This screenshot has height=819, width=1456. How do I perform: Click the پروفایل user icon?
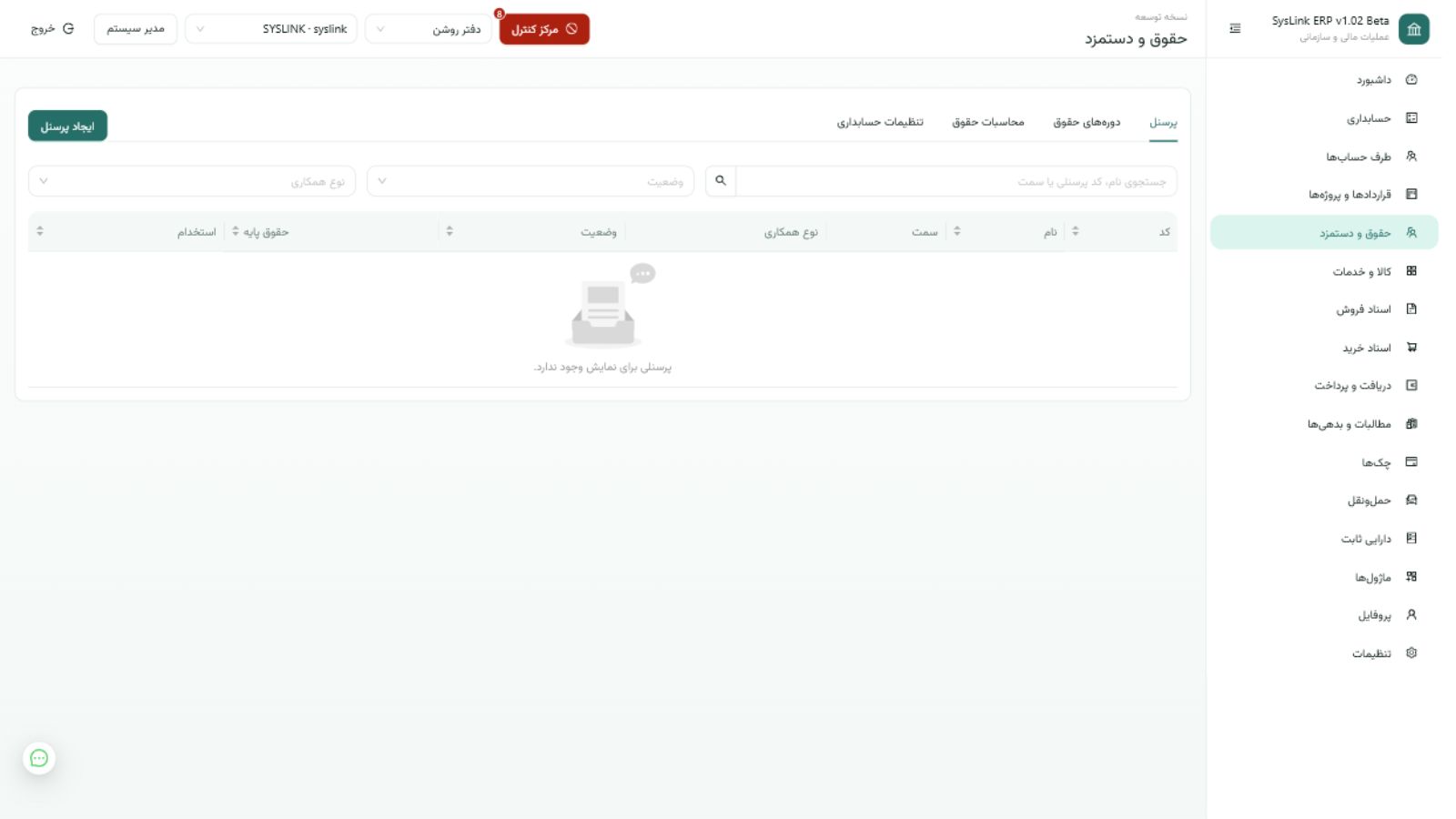coord(1411,615)
